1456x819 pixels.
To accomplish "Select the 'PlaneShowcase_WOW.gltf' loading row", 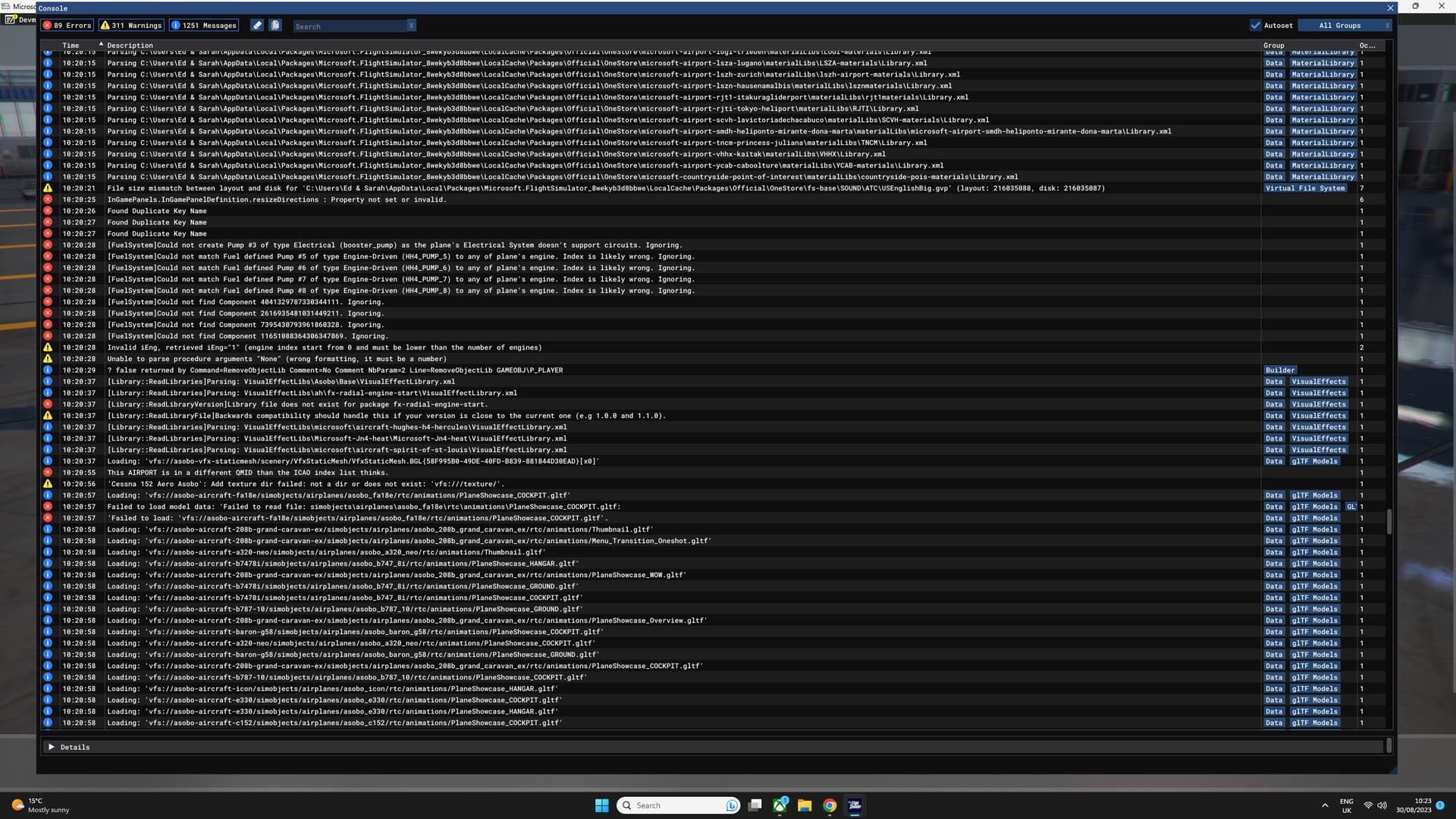I will tap(713, 575).
